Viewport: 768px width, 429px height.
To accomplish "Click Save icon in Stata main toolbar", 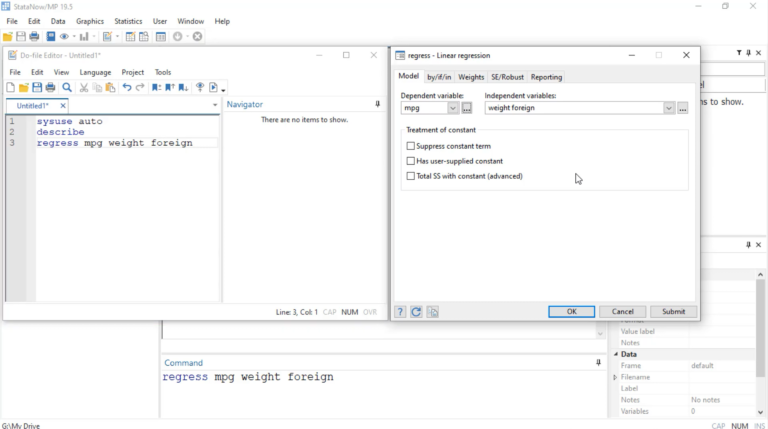I will pos(21,37).
